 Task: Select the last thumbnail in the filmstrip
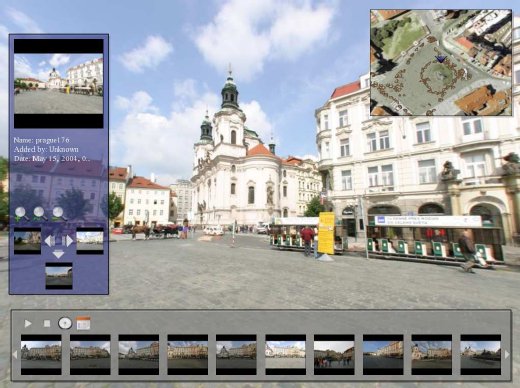tap(481, 355)
